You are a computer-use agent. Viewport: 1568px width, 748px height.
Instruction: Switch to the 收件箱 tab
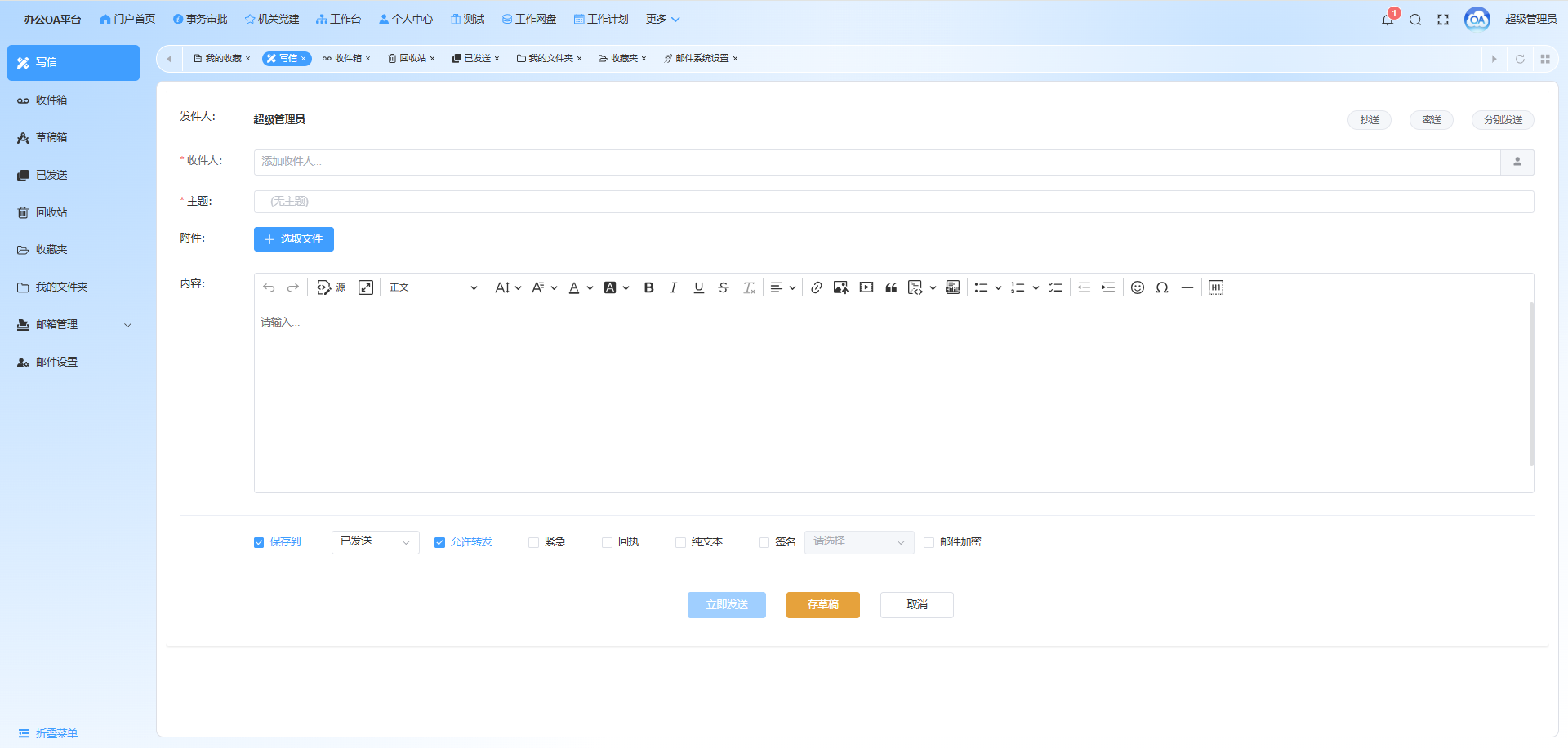[x=345, y=58]
